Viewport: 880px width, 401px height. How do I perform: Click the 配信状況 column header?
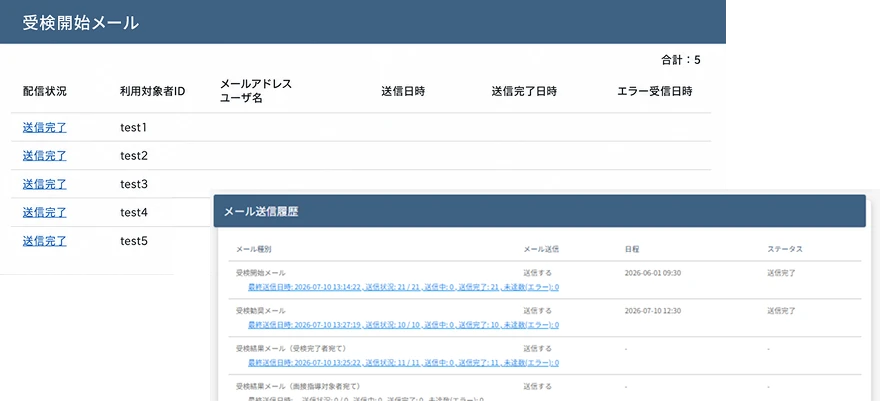click(44, 91)
